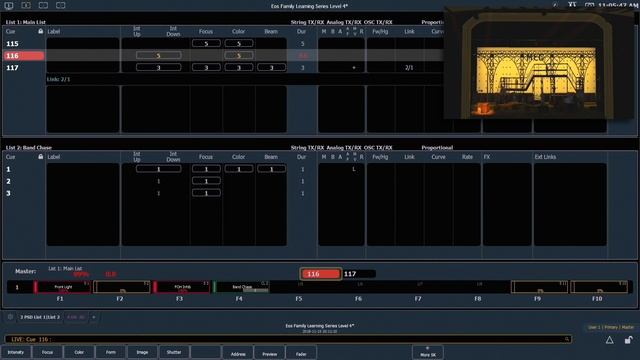Toggle the padlock icon at bottom-right
Screen dimensions: 640x360
(629, 340)
